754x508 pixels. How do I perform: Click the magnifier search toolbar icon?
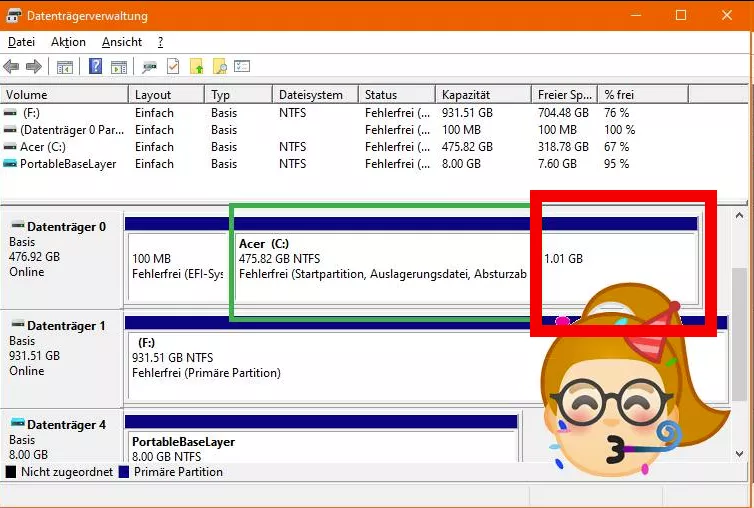pos(220,66)
